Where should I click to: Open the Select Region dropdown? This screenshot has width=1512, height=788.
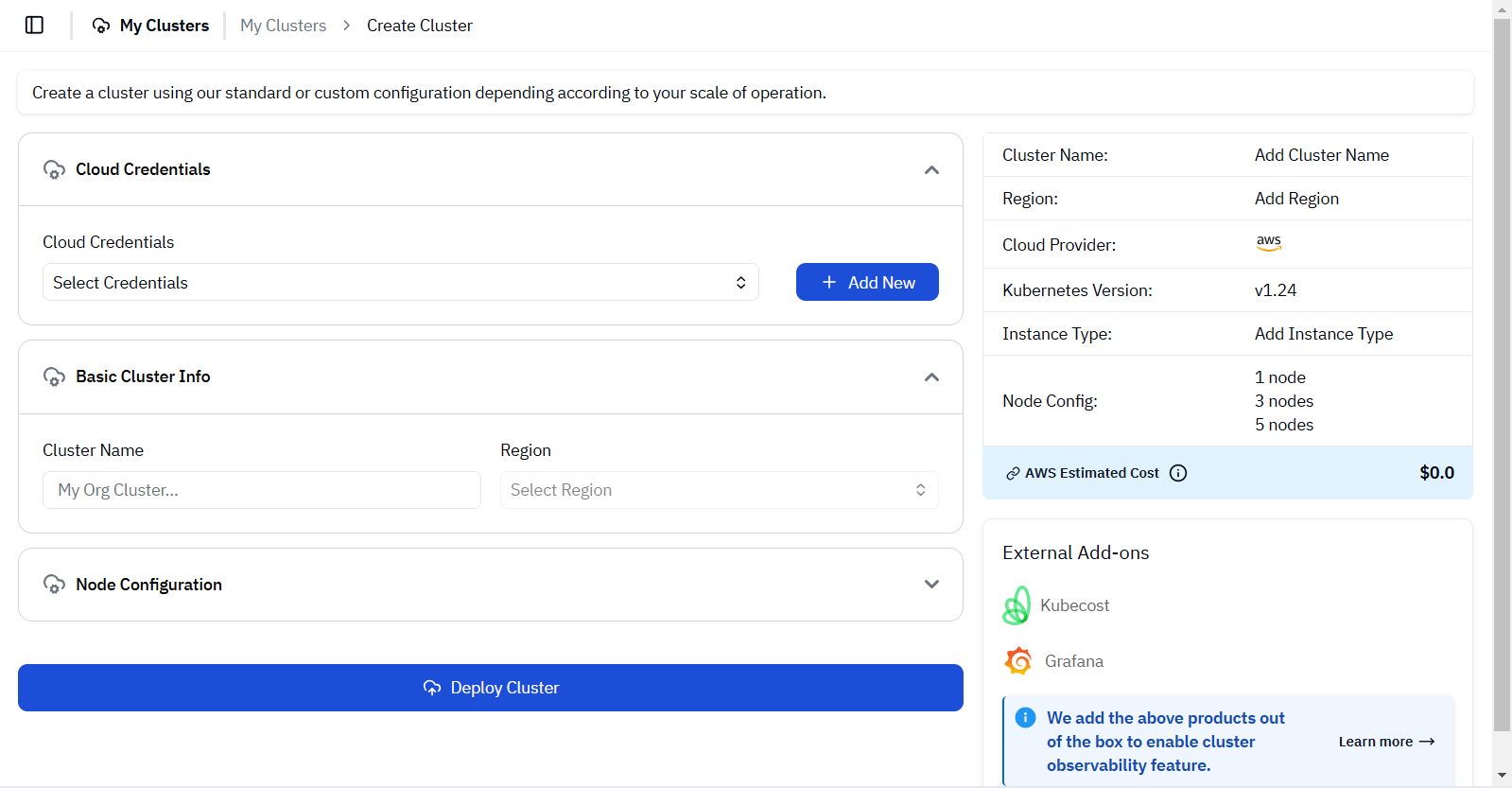(719, 490)
